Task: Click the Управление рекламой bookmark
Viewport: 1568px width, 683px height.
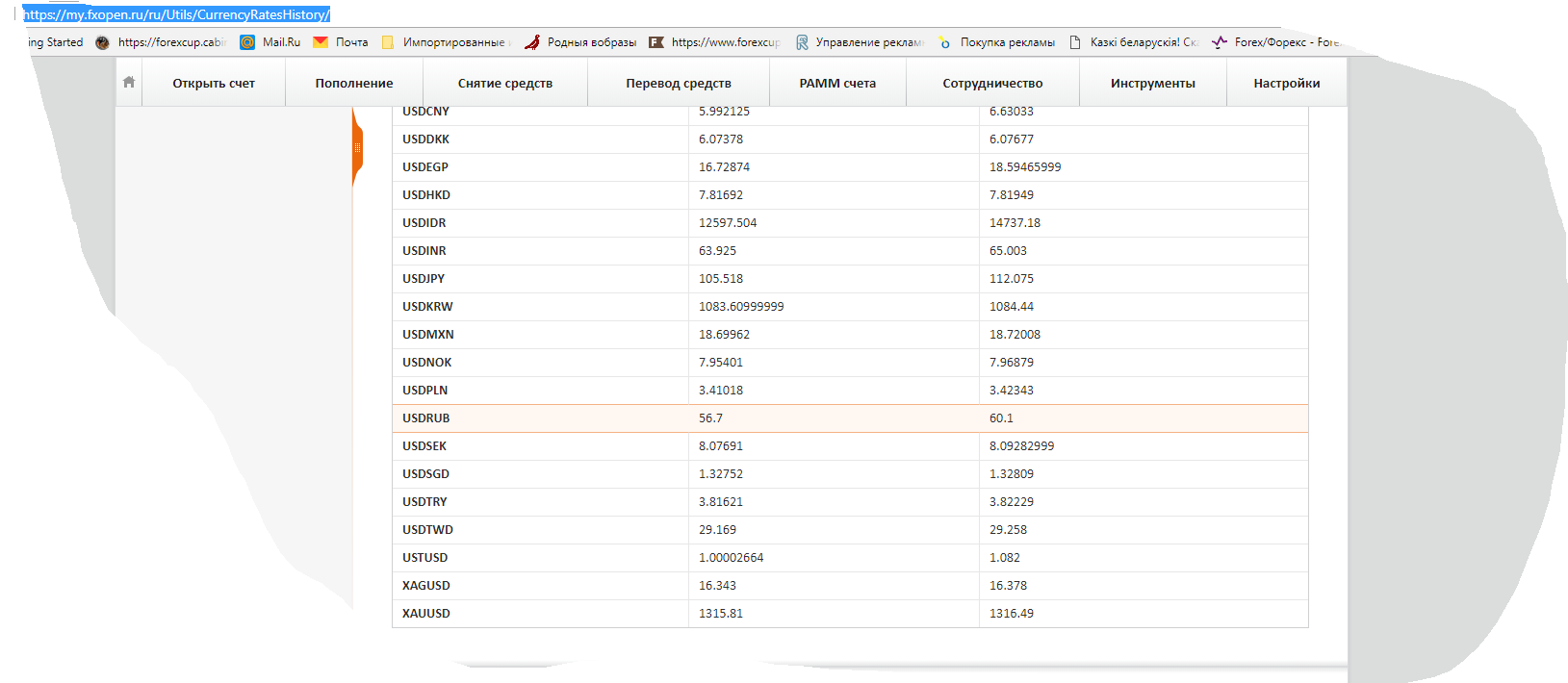Action: 802,42
